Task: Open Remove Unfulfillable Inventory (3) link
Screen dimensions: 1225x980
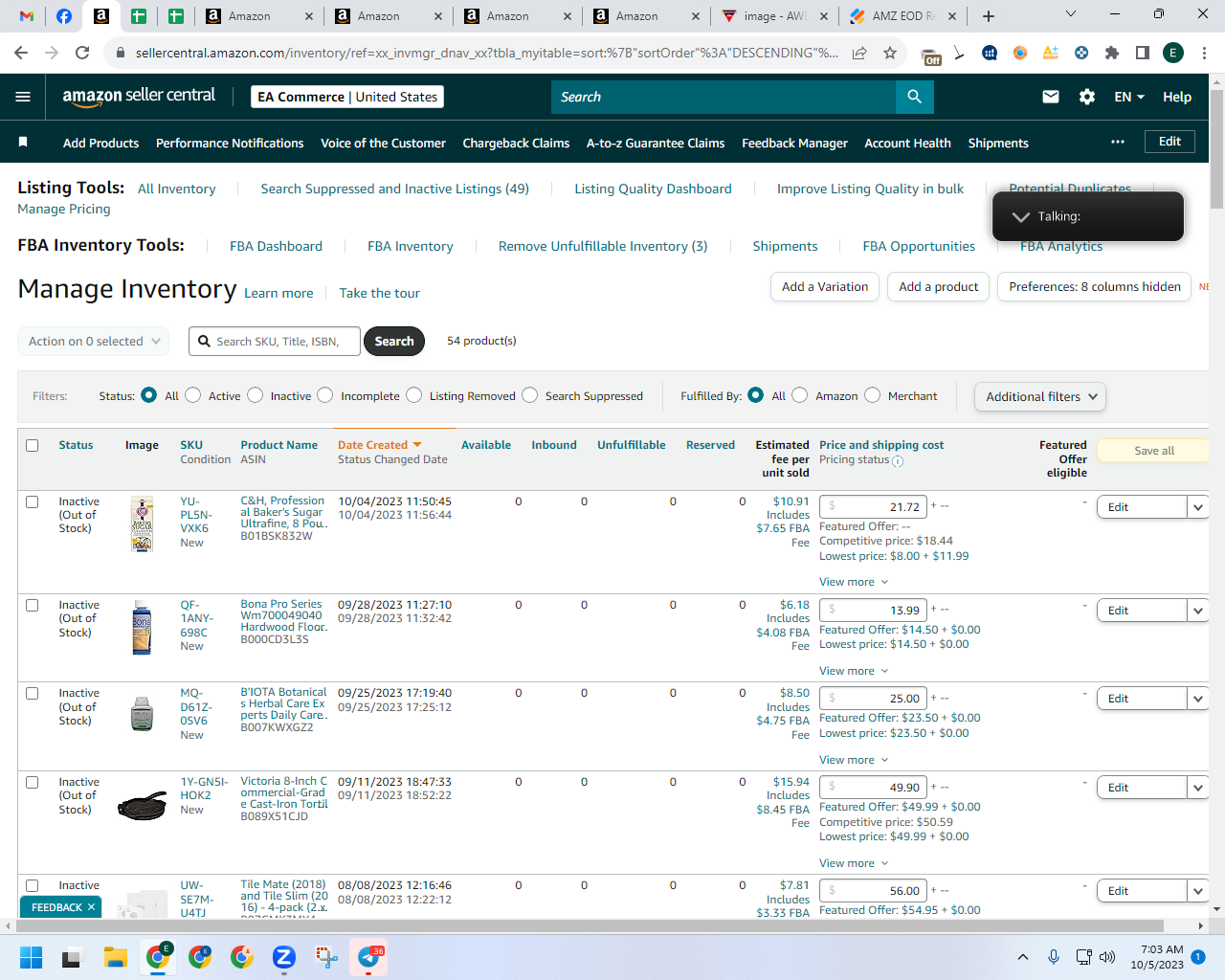Action: coord(603,246)
